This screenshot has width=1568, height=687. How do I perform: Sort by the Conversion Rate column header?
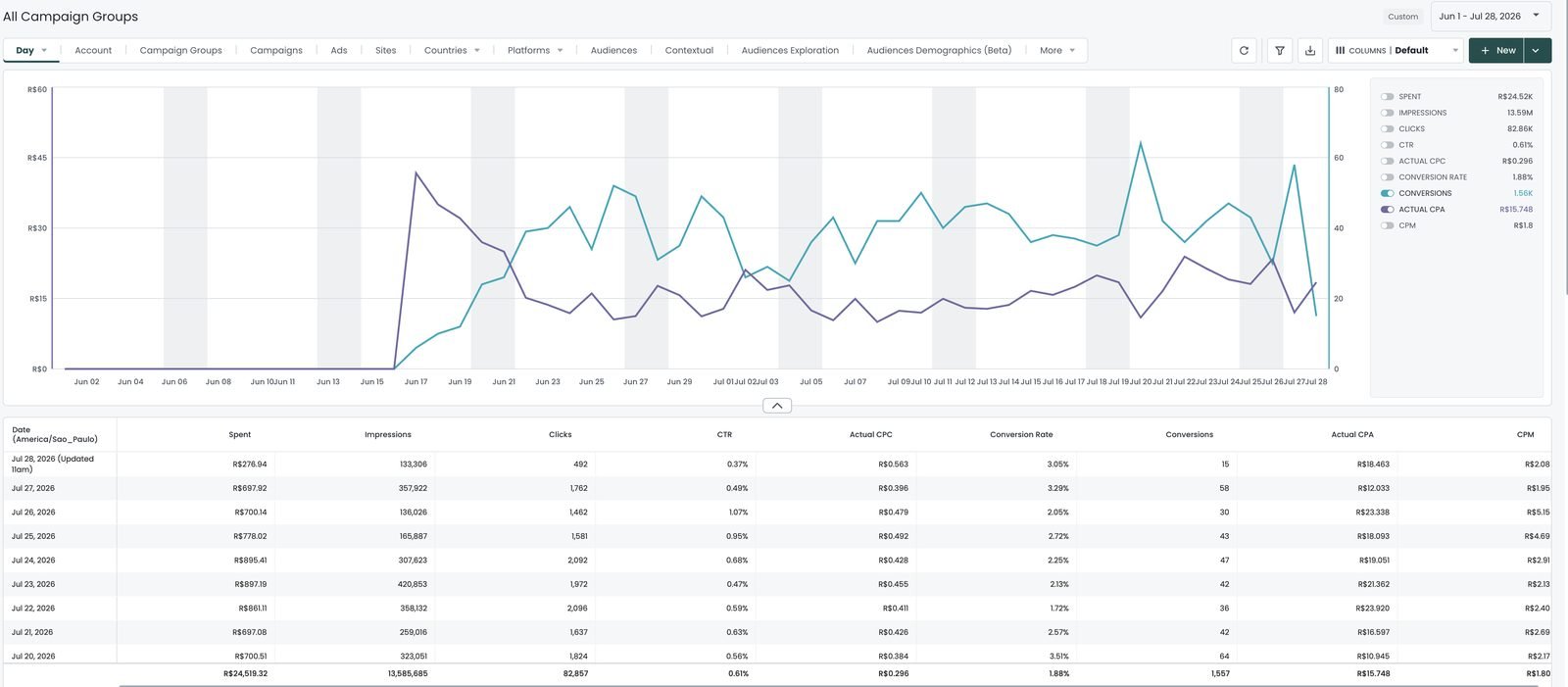coord(1021,434)
